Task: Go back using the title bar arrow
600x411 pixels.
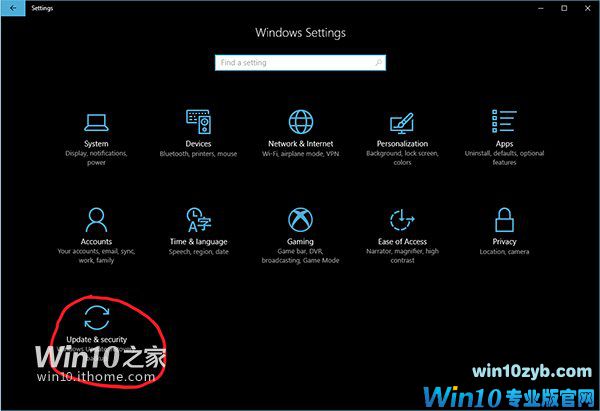Action: pyautogui.click(x=10, y=7)
